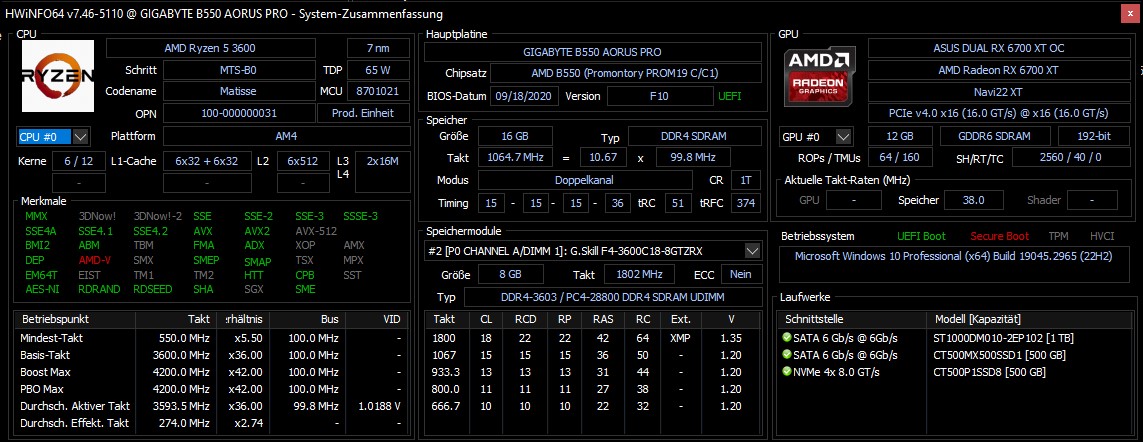Click the Secure Boot label
This screenshot has height=442, width=1143.
click(999, 236)
